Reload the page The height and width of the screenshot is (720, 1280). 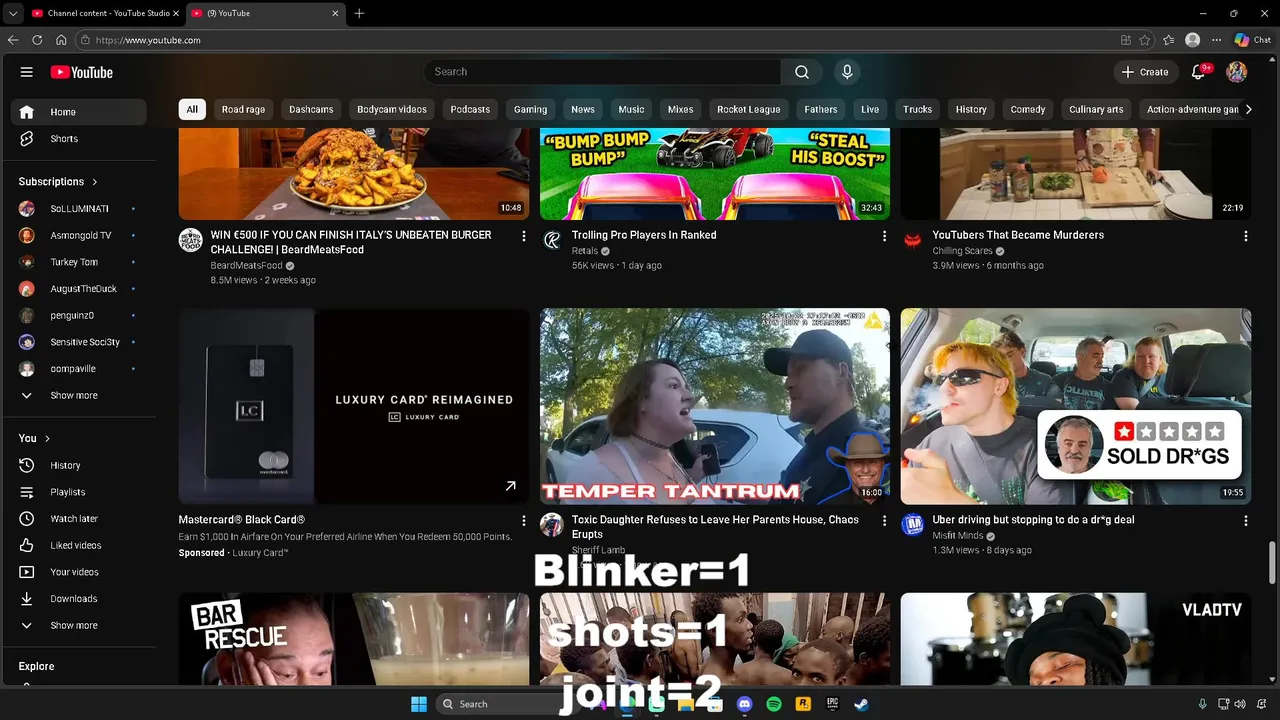pos(37,40)
